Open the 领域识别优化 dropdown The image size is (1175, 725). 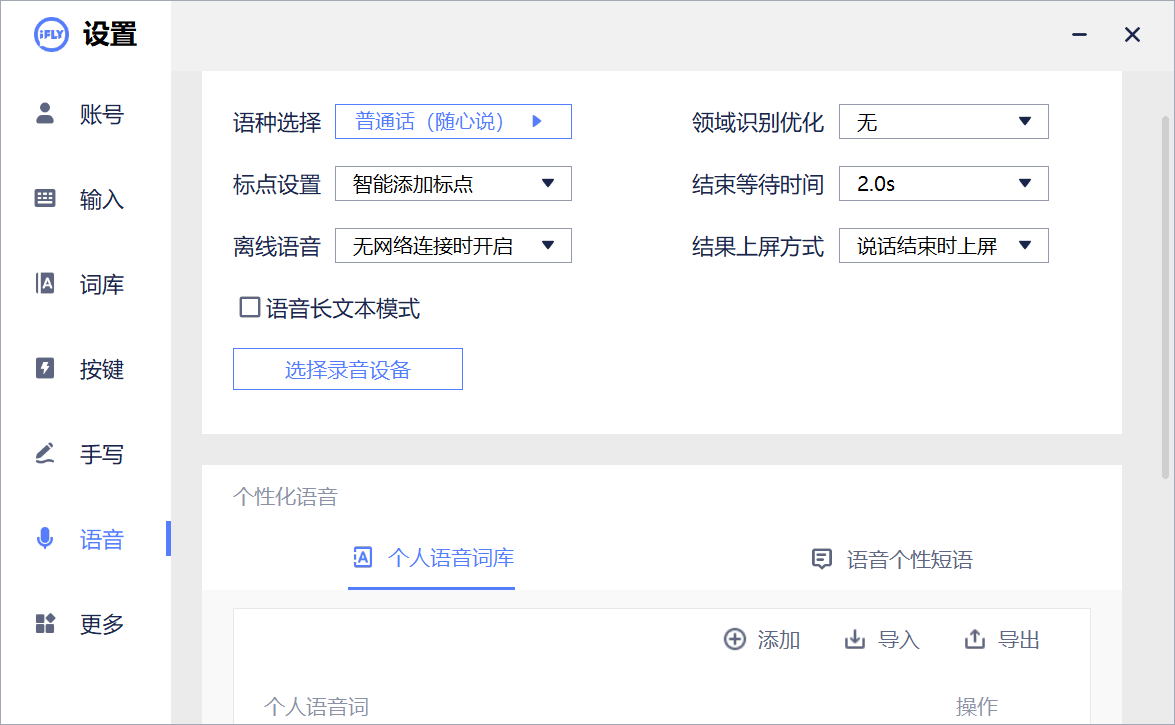tap(943, 121)
